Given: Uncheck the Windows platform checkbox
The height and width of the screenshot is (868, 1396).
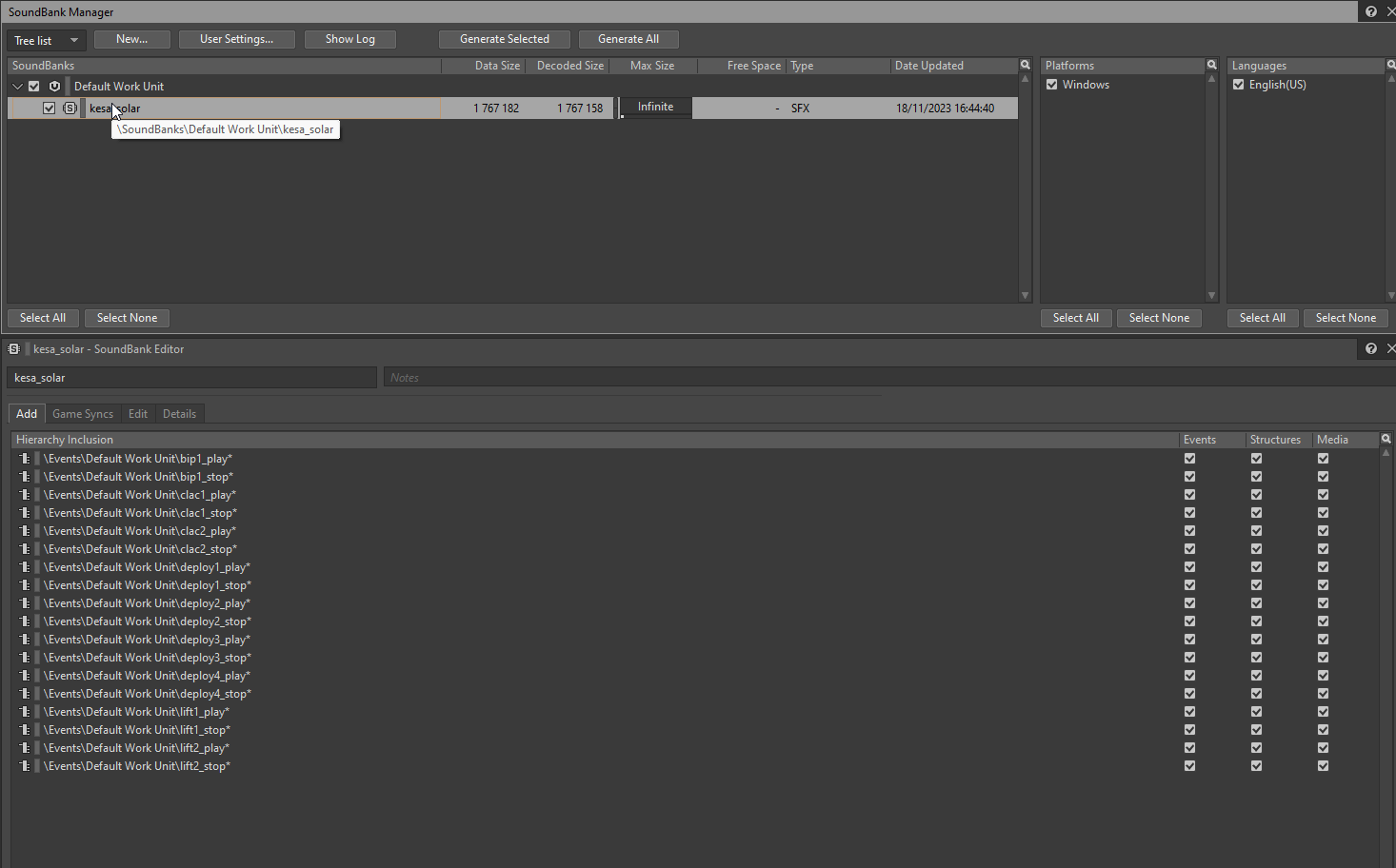Looking at the screenshot, I should 1051,85.
